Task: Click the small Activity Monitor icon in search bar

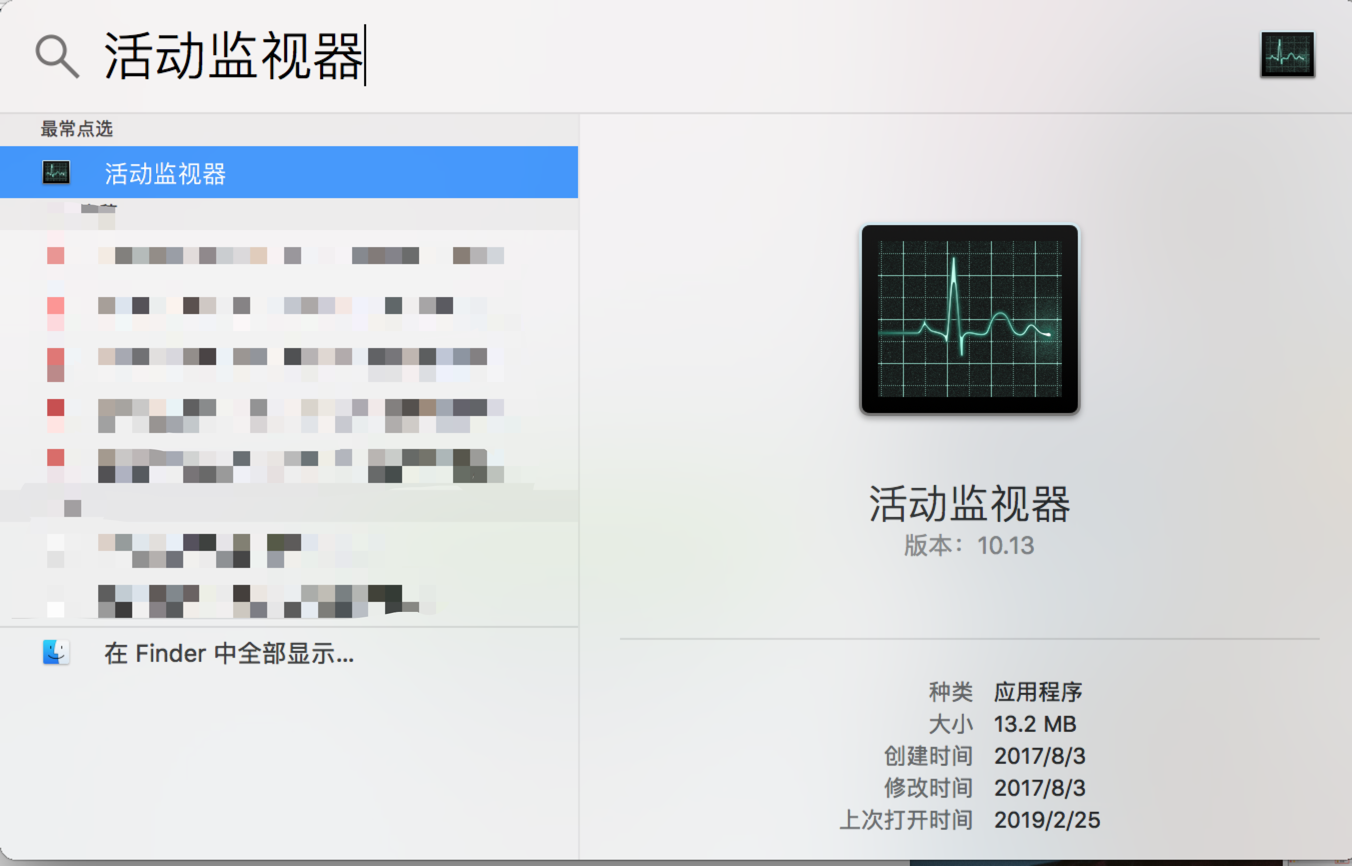Action: pyautogui.click(x=1287, y=55)
